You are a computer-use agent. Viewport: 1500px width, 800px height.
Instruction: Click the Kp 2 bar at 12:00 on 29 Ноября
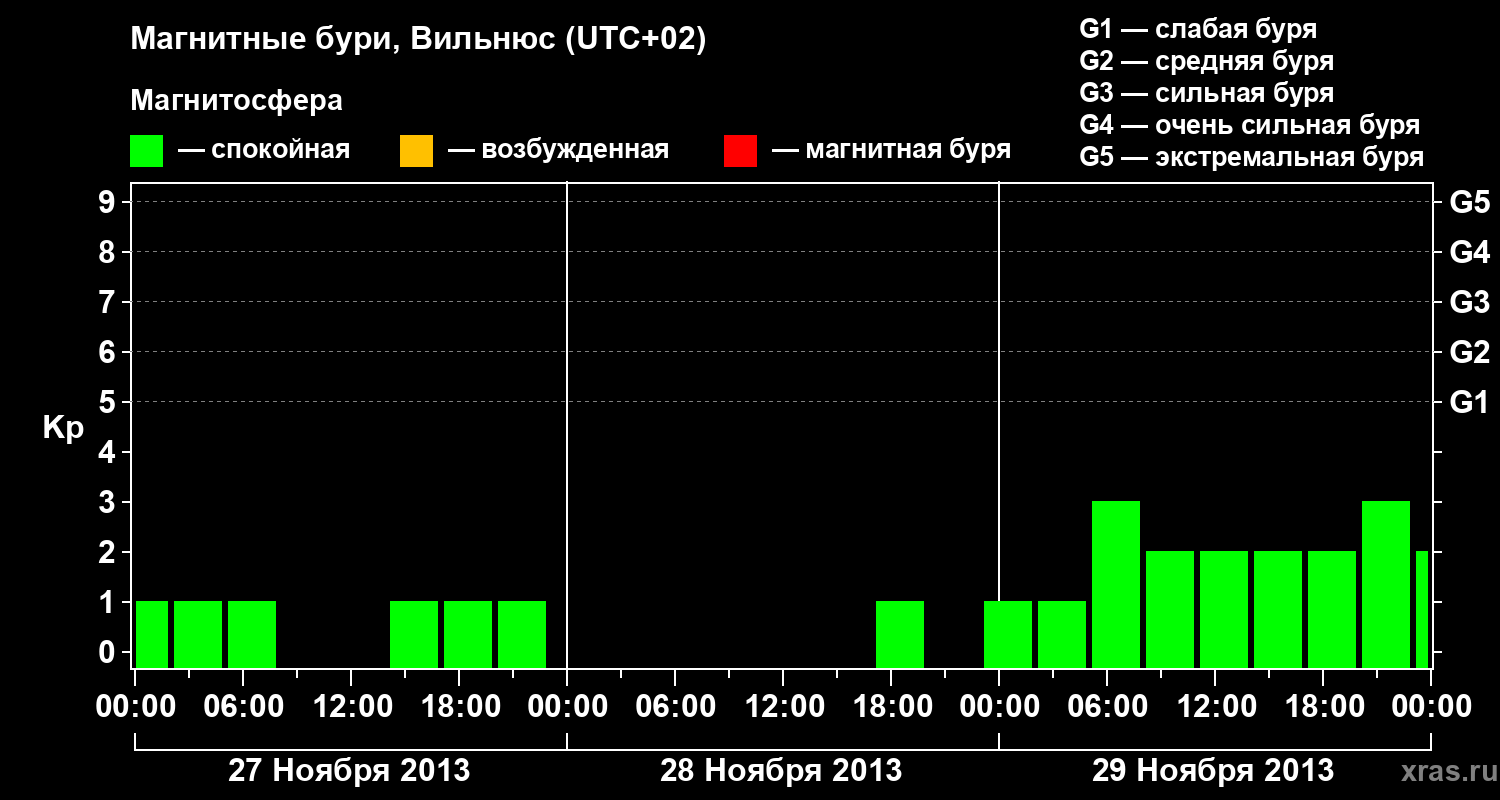[x=1224, y=609]
